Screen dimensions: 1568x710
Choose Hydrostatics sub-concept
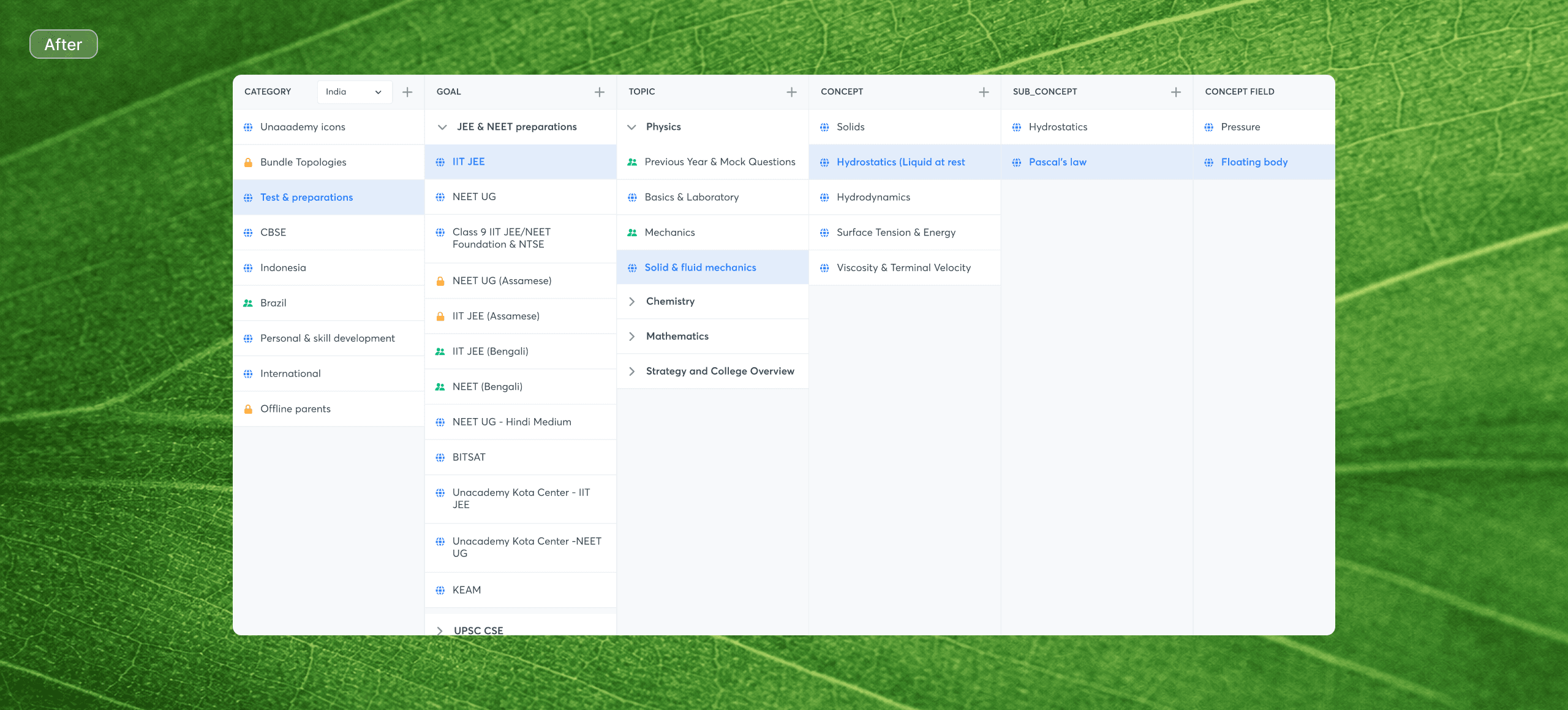(1058, 127)
